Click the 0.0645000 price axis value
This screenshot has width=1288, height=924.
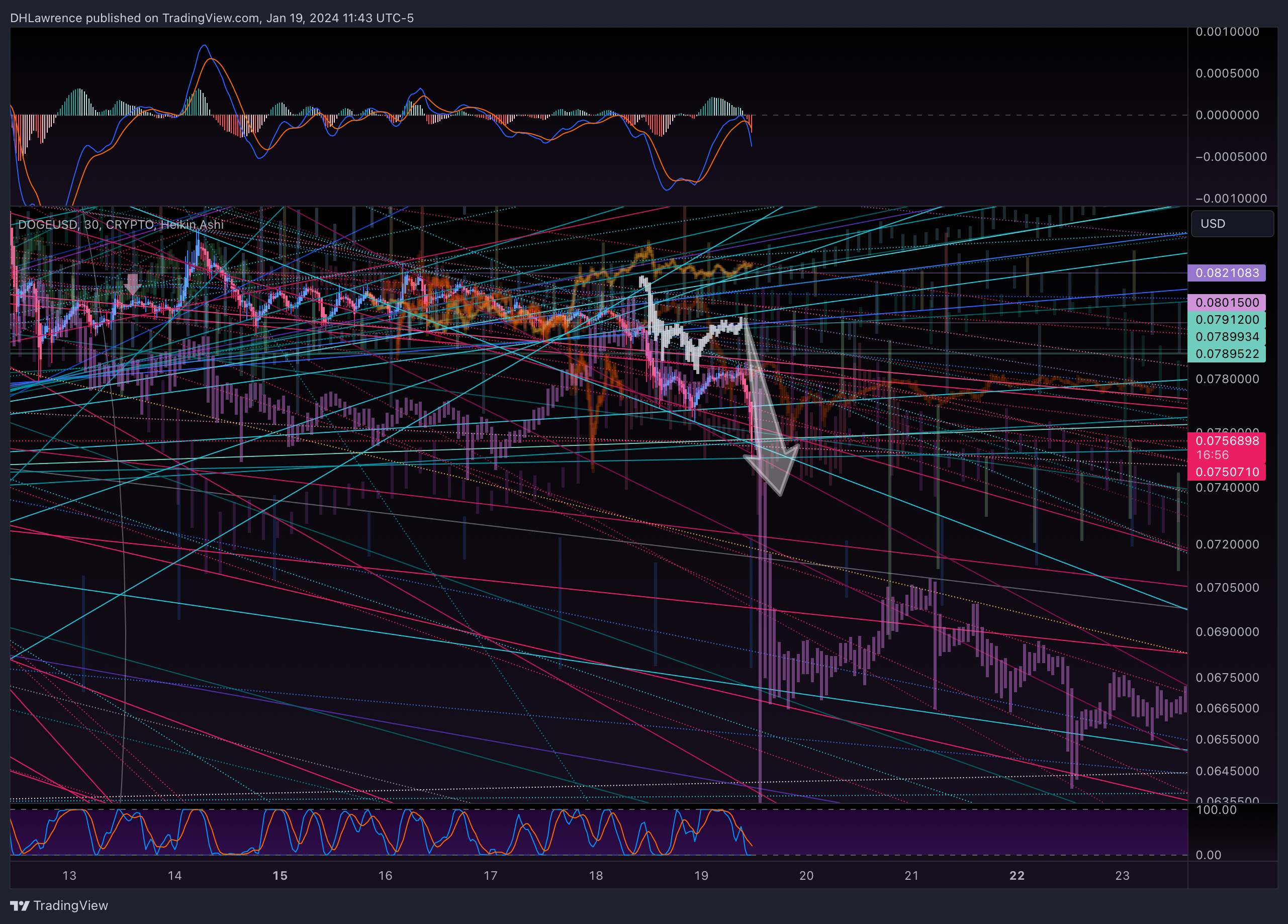pyautogui.click(x=1227, y=771)
